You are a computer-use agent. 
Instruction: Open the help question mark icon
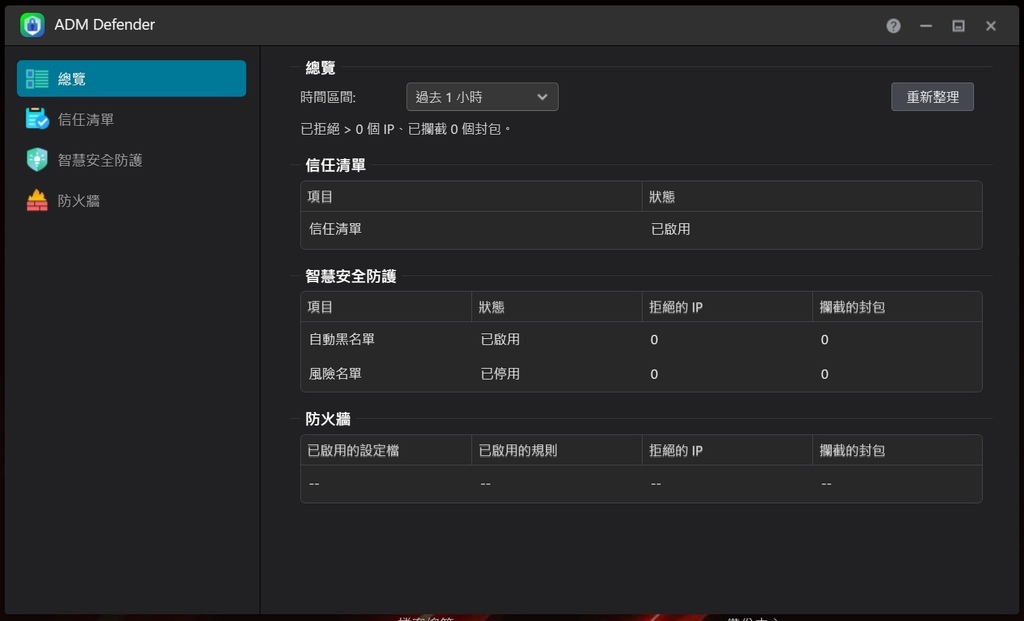point(893,25)
